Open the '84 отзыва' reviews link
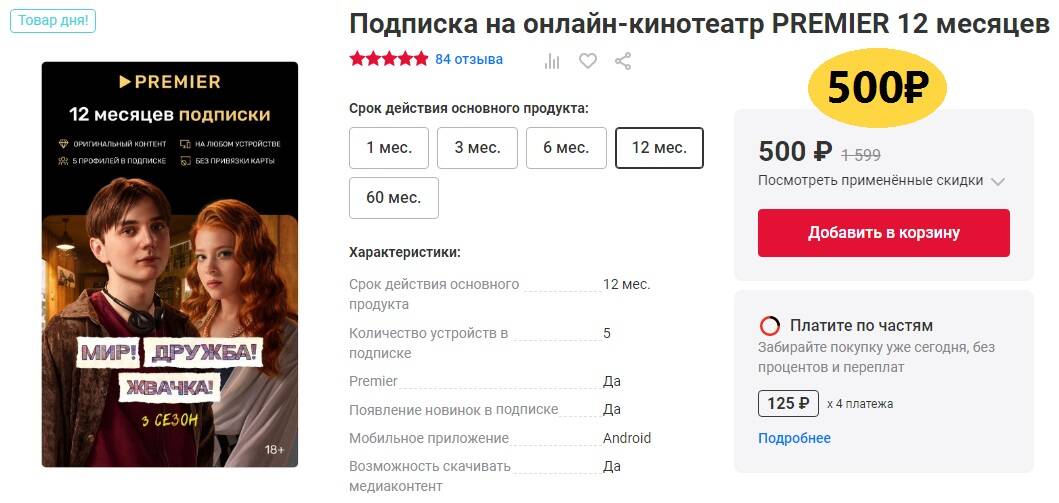 point(469,59)
